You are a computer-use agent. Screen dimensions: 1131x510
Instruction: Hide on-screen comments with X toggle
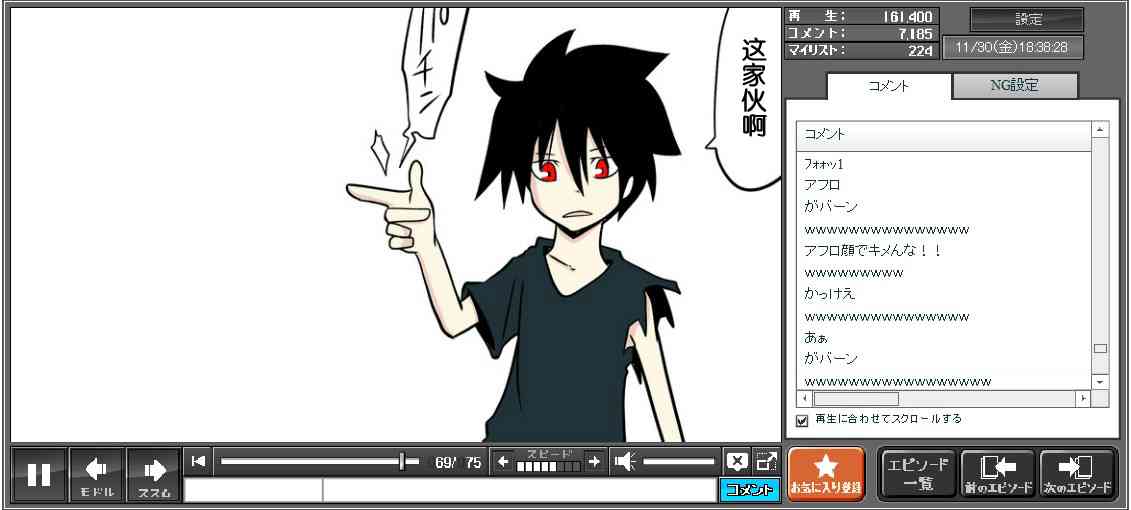737,461
